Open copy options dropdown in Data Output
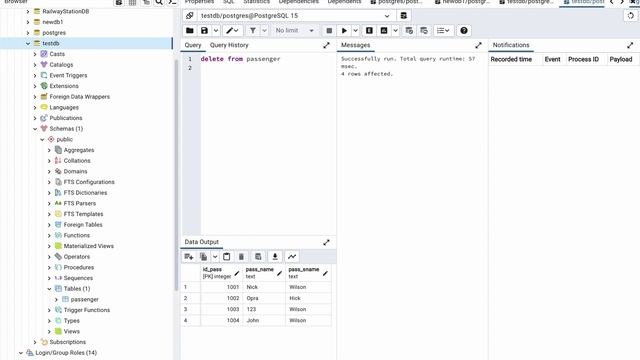The image size is (640, 360). (215, 256)
